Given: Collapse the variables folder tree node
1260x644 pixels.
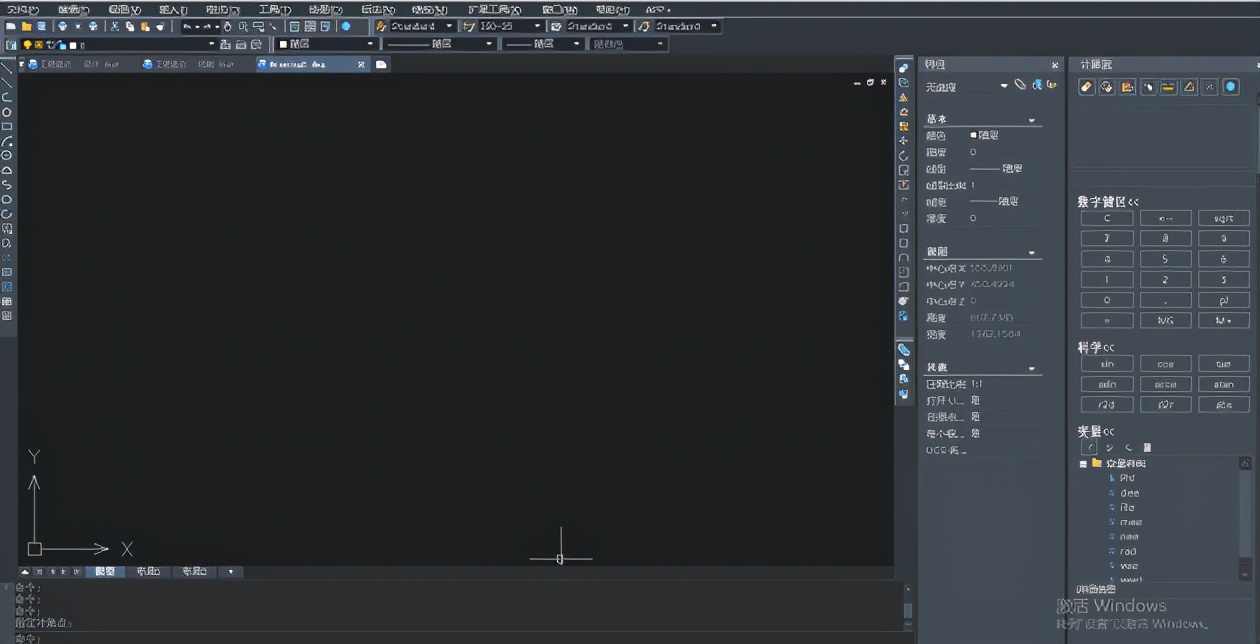Looking at the screenshot, I should 1083,464.
